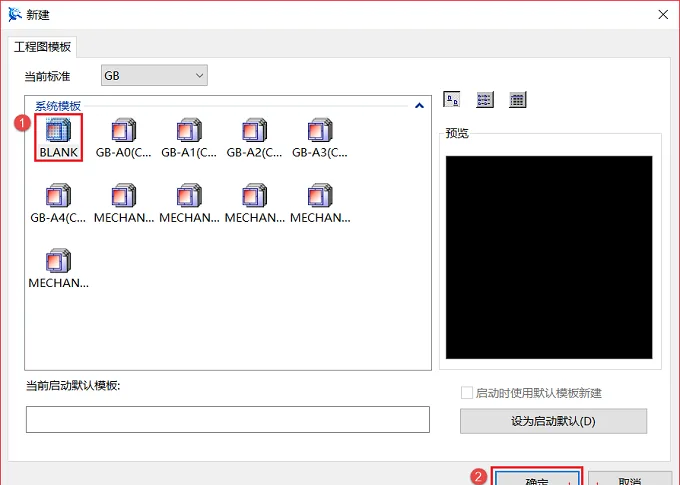The height and width of the screenshot is (485, 680).
Task: Click the 当前启动默认模板 text field
Action: coord(228,419)
